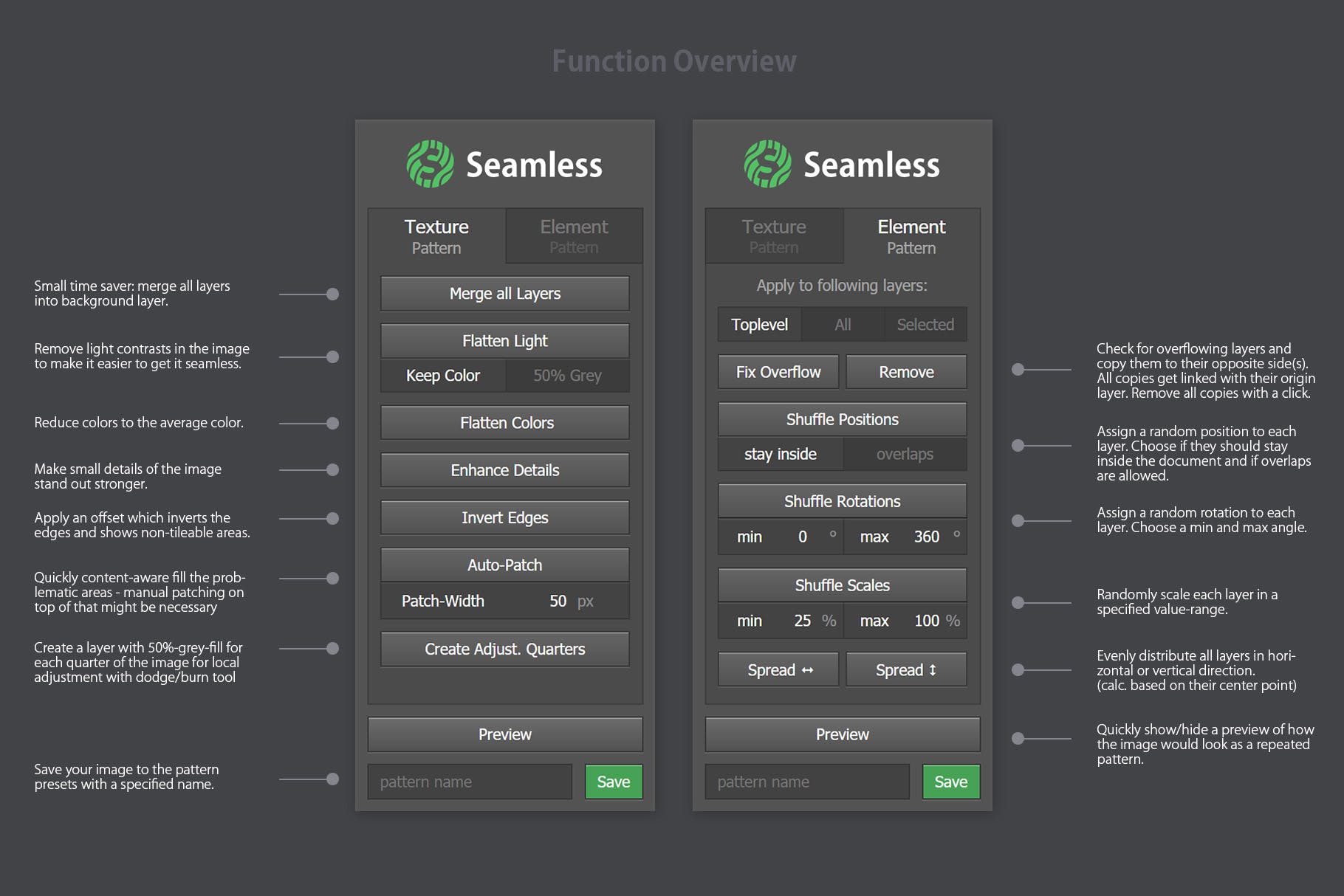Enable the overlaps option for shuffling
The height and width of the screenshot is (896, 1344).
pos(905,455)
